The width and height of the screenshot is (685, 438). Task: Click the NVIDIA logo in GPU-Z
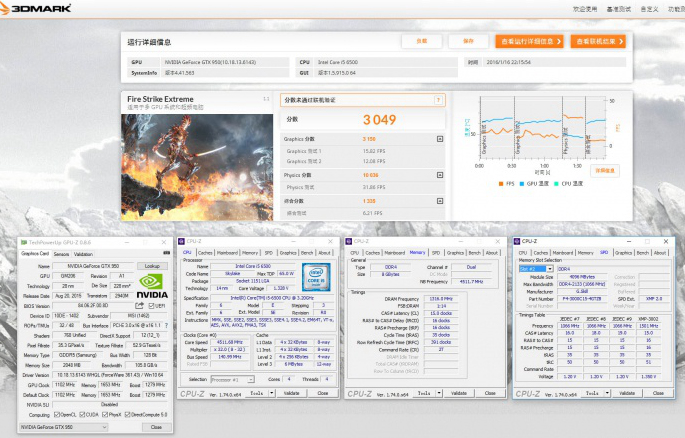click(152, 286)
